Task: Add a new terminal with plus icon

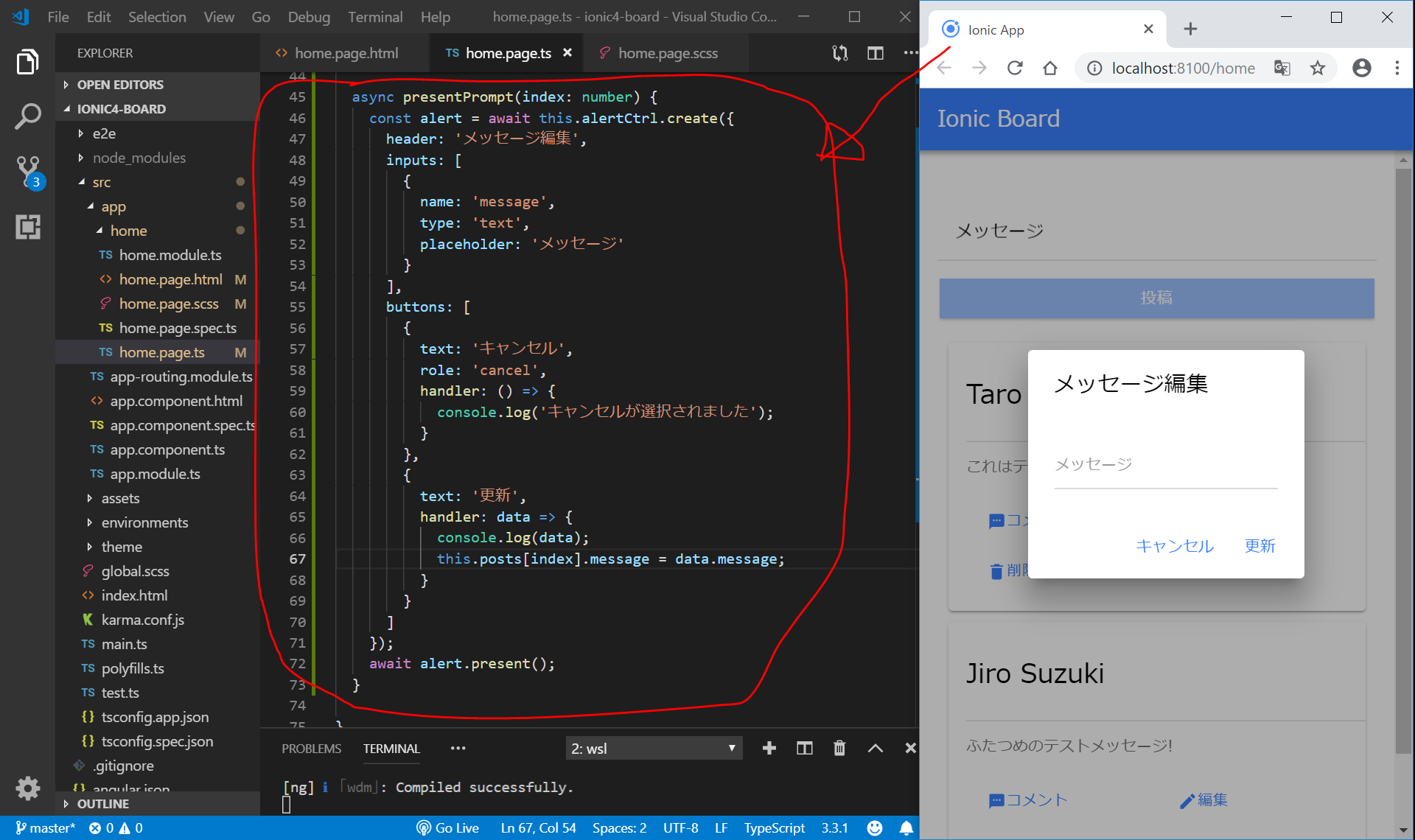Action: (x=769, y=749)
